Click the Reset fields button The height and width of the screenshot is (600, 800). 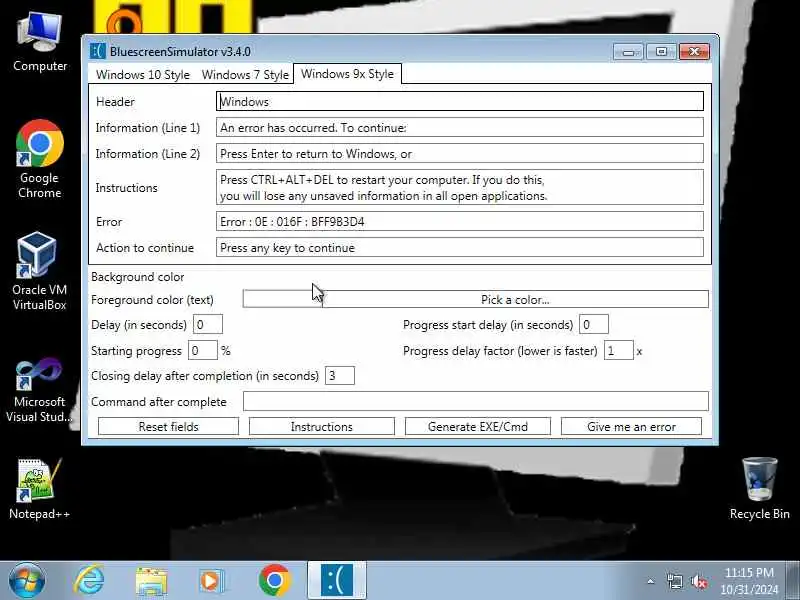(168, 427)
